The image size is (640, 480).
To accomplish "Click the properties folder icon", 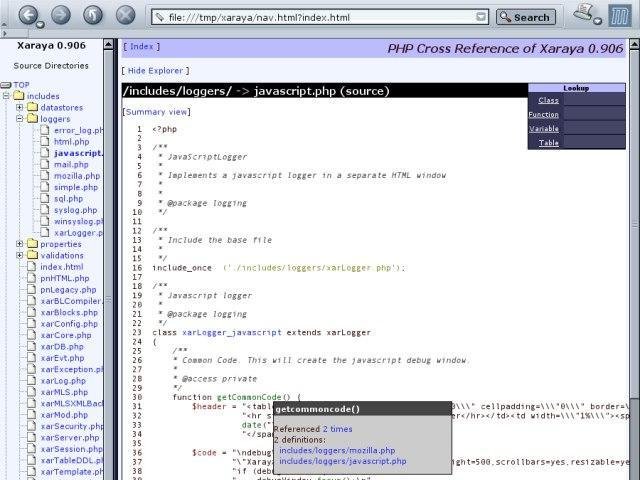I will (x=32, y=244).
